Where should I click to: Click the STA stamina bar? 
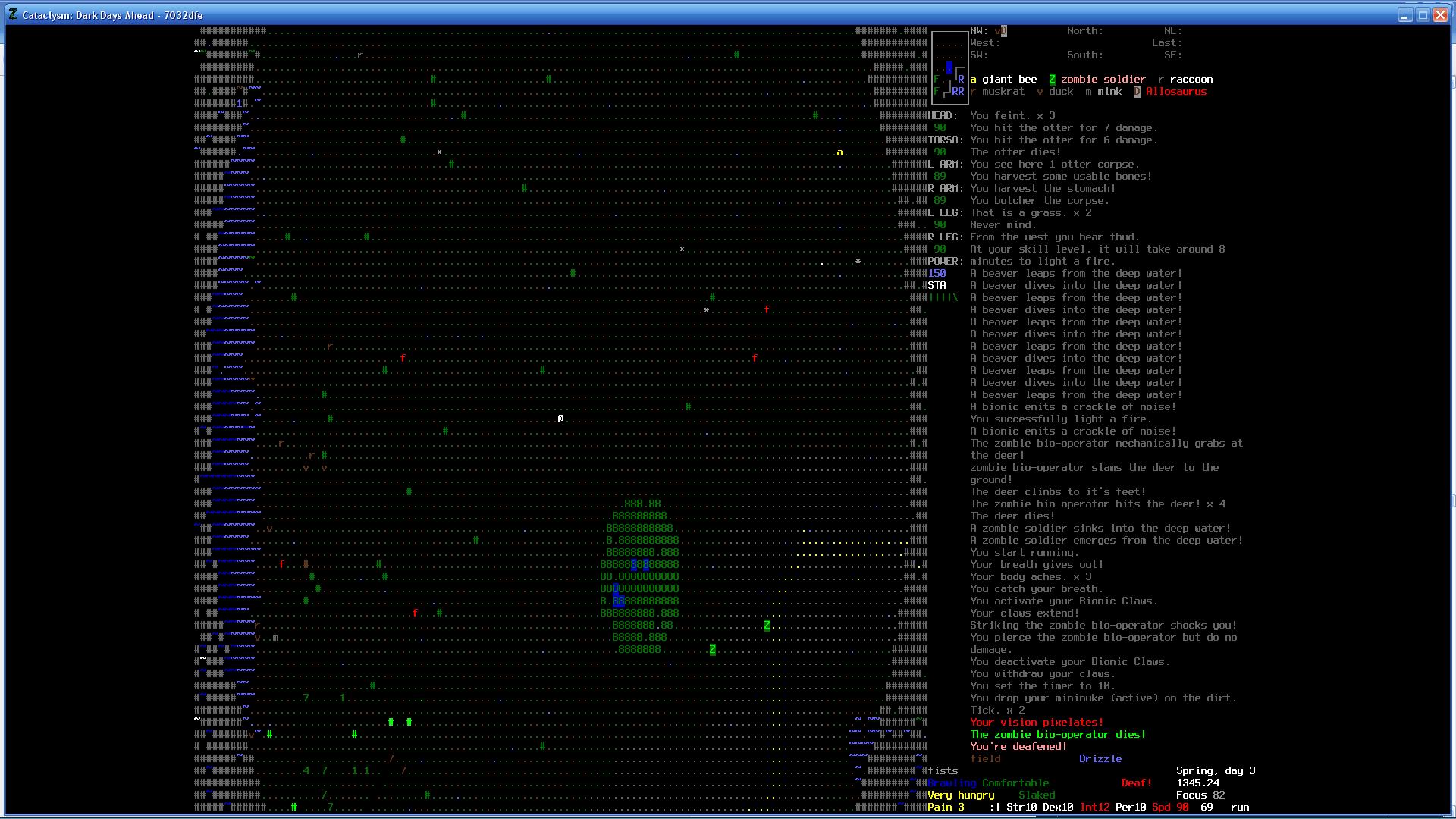pyautogui.click(x=943, y=297)
